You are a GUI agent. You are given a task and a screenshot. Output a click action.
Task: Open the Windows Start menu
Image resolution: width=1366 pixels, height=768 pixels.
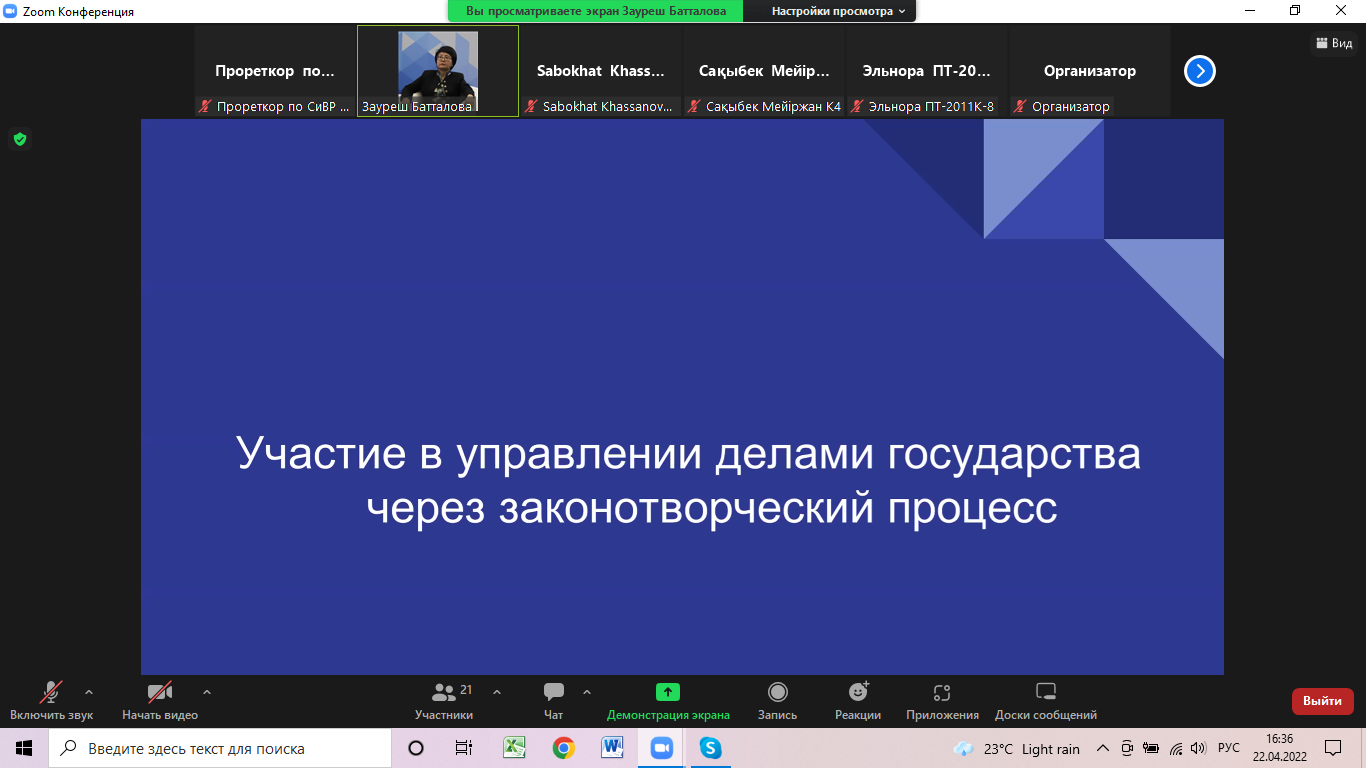pyautogui.click(x=24, y=748)
